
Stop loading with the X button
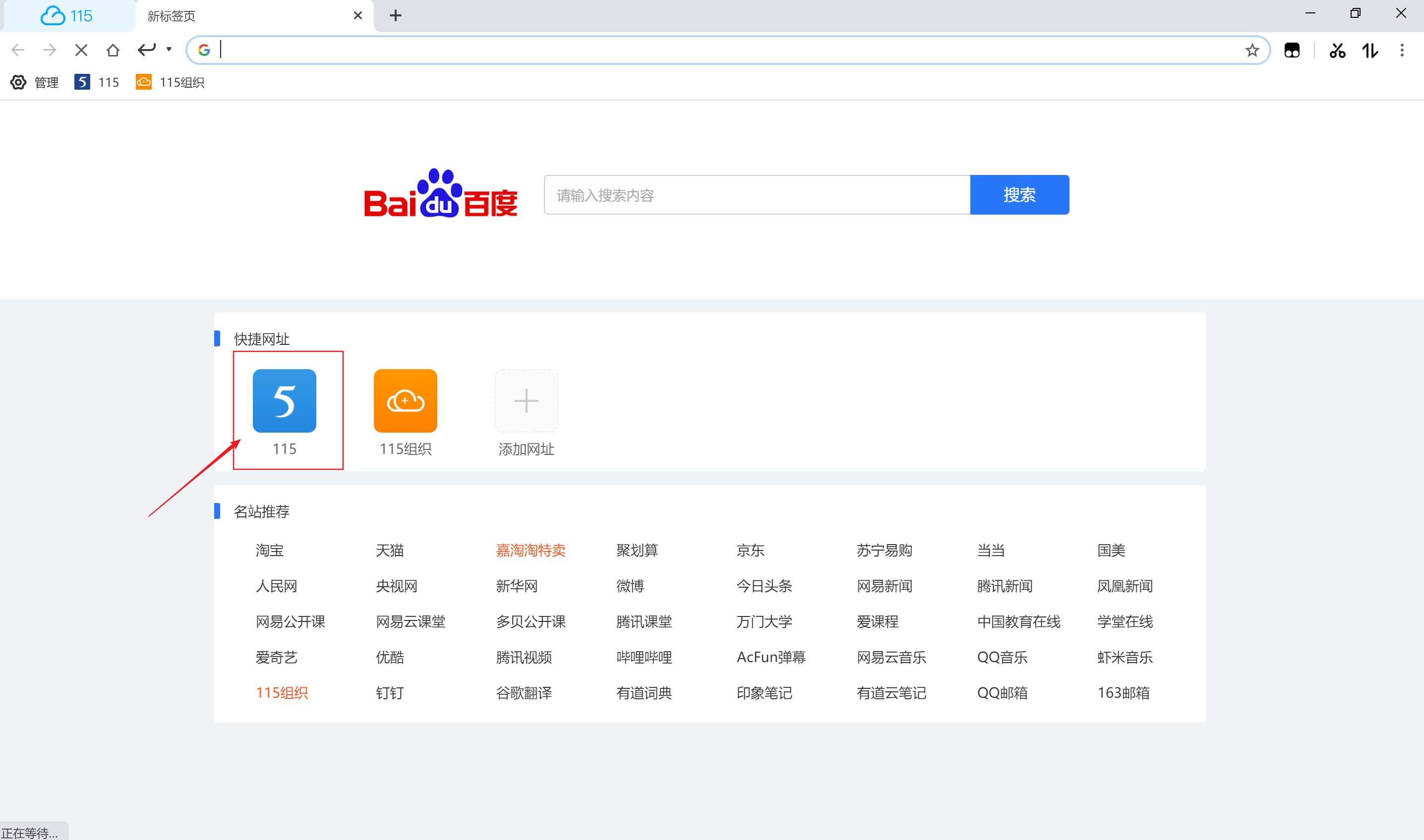coord(81,51)
